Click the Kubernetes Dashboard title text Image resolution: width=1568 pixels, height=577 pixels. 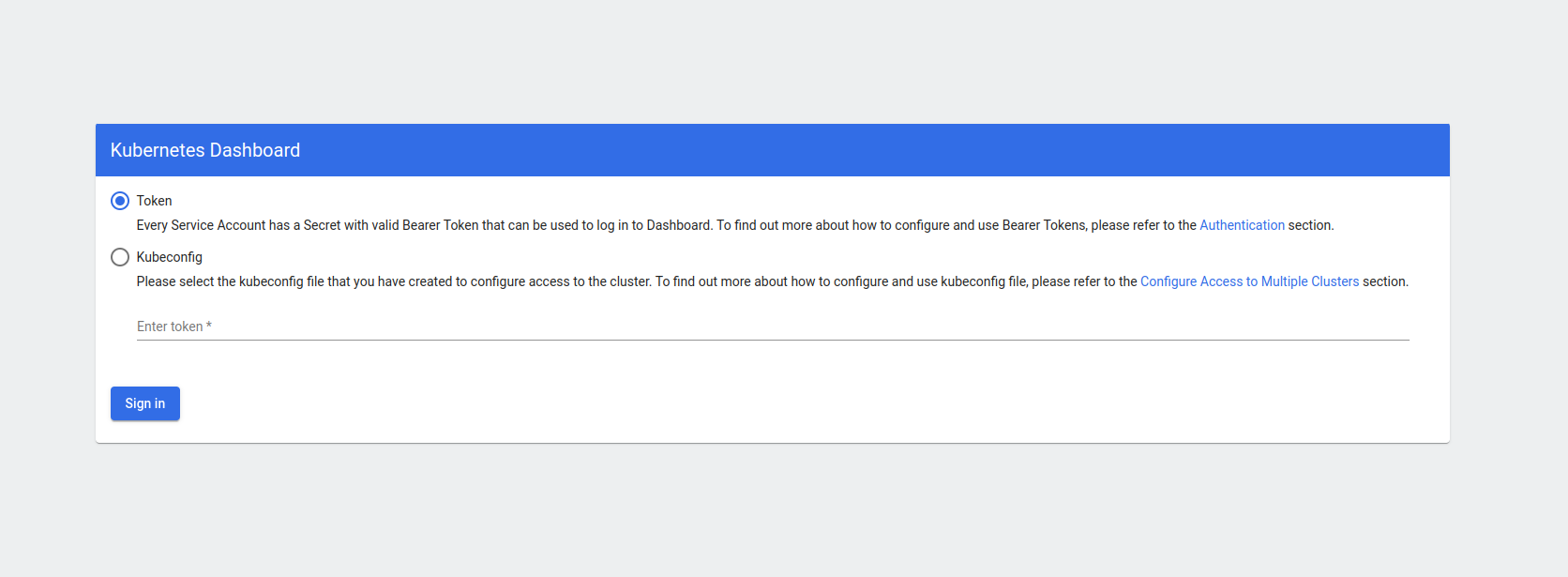(x=205, y=150)
